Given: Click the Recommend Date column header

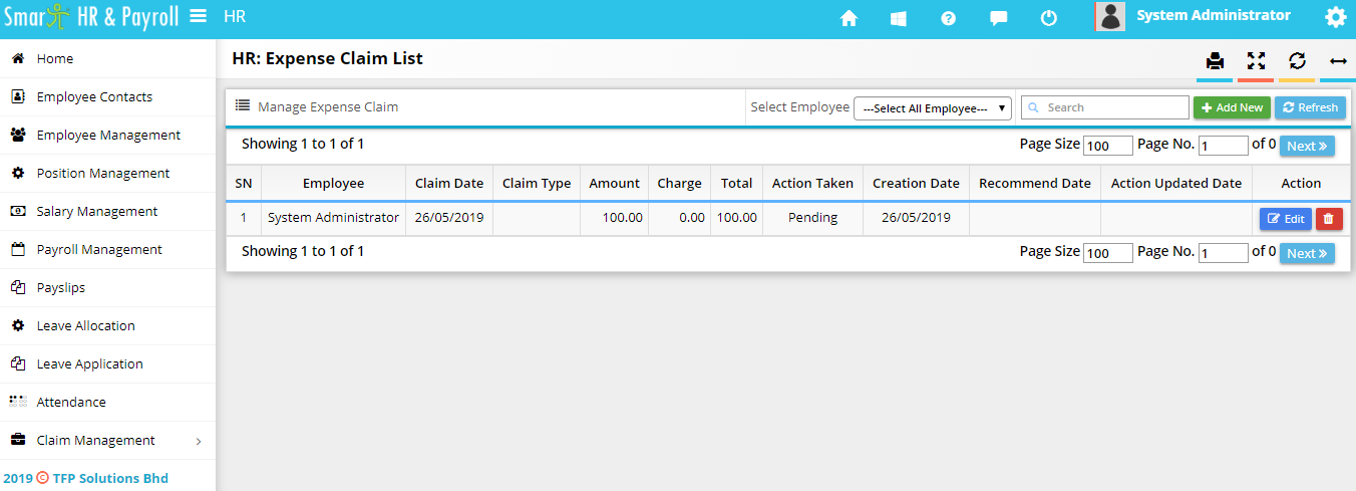Looking at the screenshot, I should (x=1035, y=183).
